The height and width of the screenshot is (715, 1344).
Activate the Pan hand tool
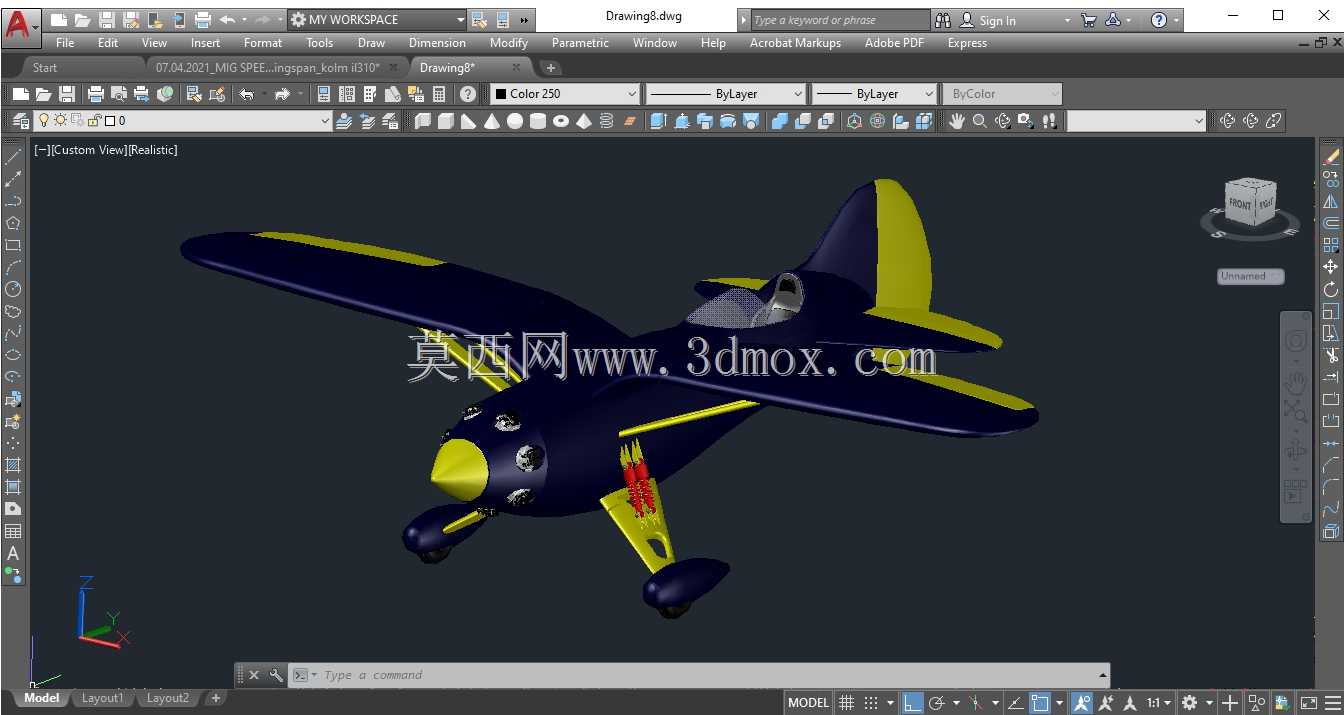[x=957, y=121]
